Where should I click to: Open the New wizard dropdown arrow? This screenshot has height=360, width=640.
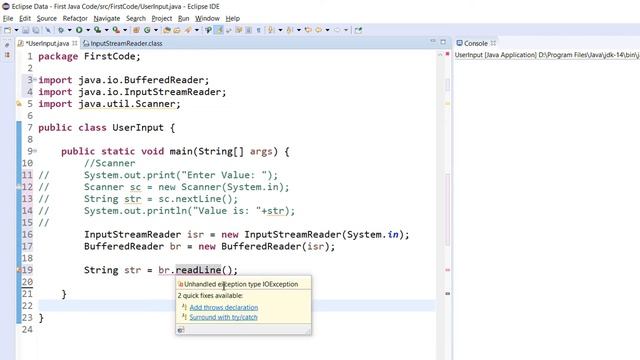(16, 30)
